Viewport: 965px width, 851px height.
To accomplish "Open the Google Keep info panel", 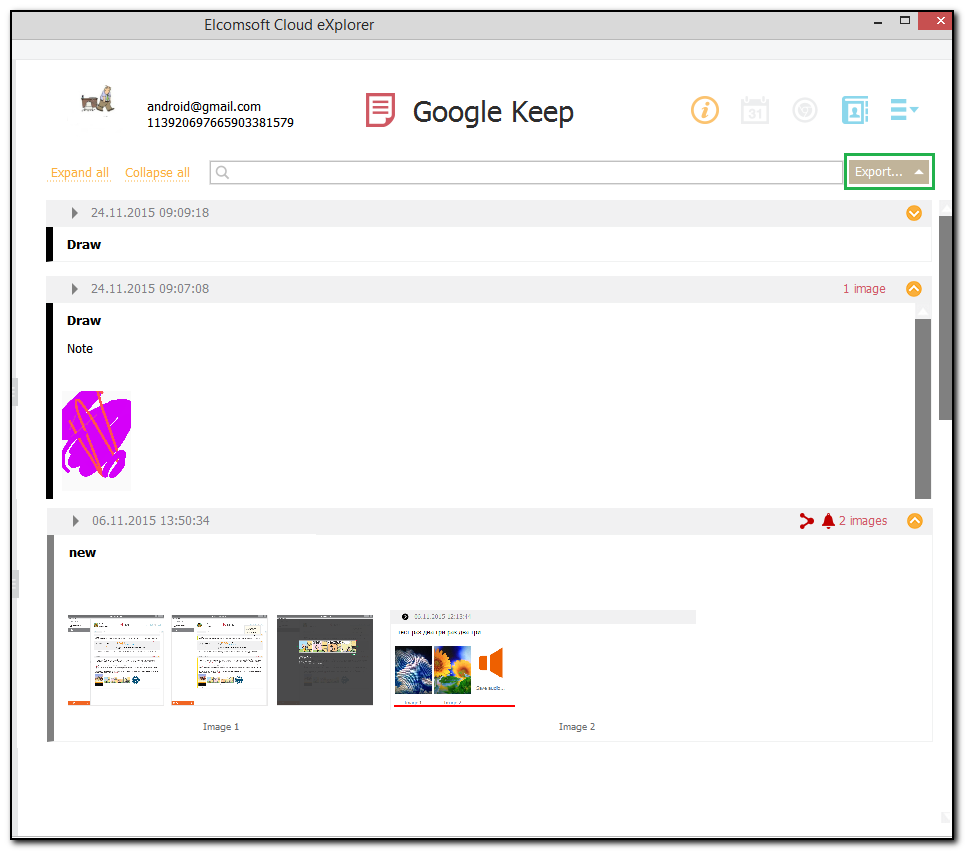I will (x=705, y=110).
